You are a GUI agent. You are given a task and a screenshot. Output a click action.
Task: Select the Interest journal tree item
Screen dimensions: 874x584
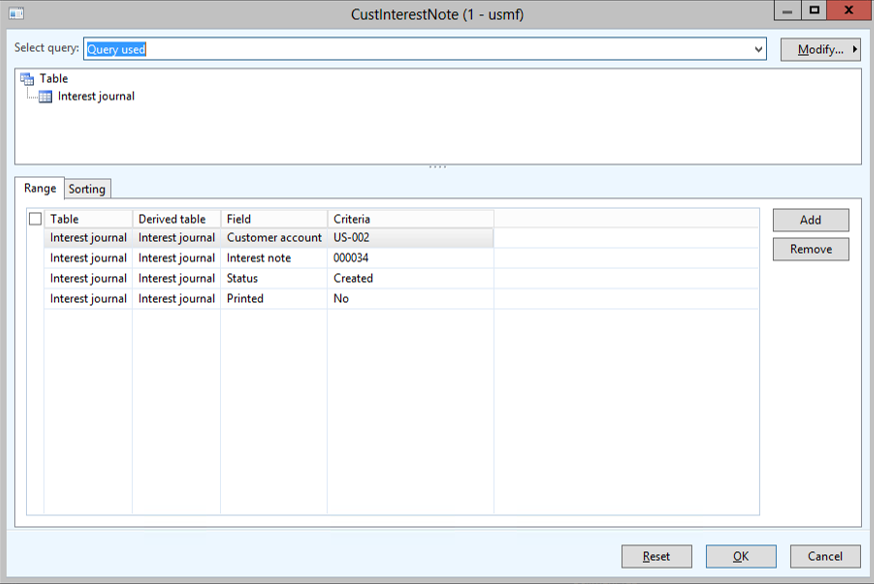pyautogui.click(x=96, y=97)
